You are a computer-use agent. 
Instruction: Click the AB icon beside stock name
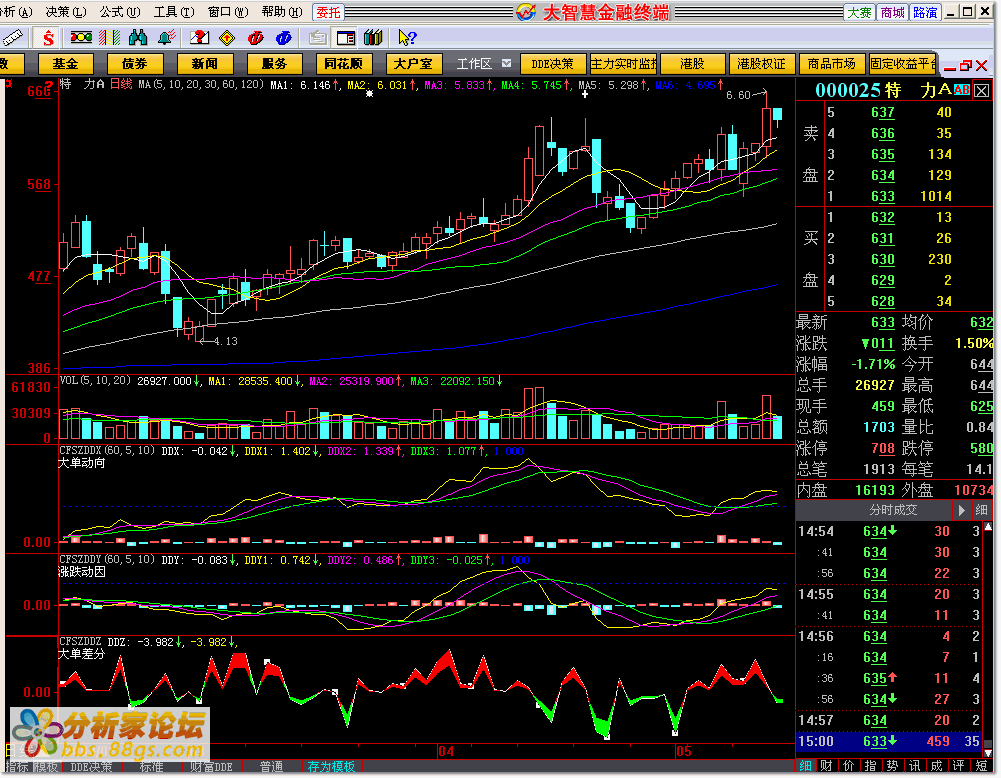(x=961, y=91)
